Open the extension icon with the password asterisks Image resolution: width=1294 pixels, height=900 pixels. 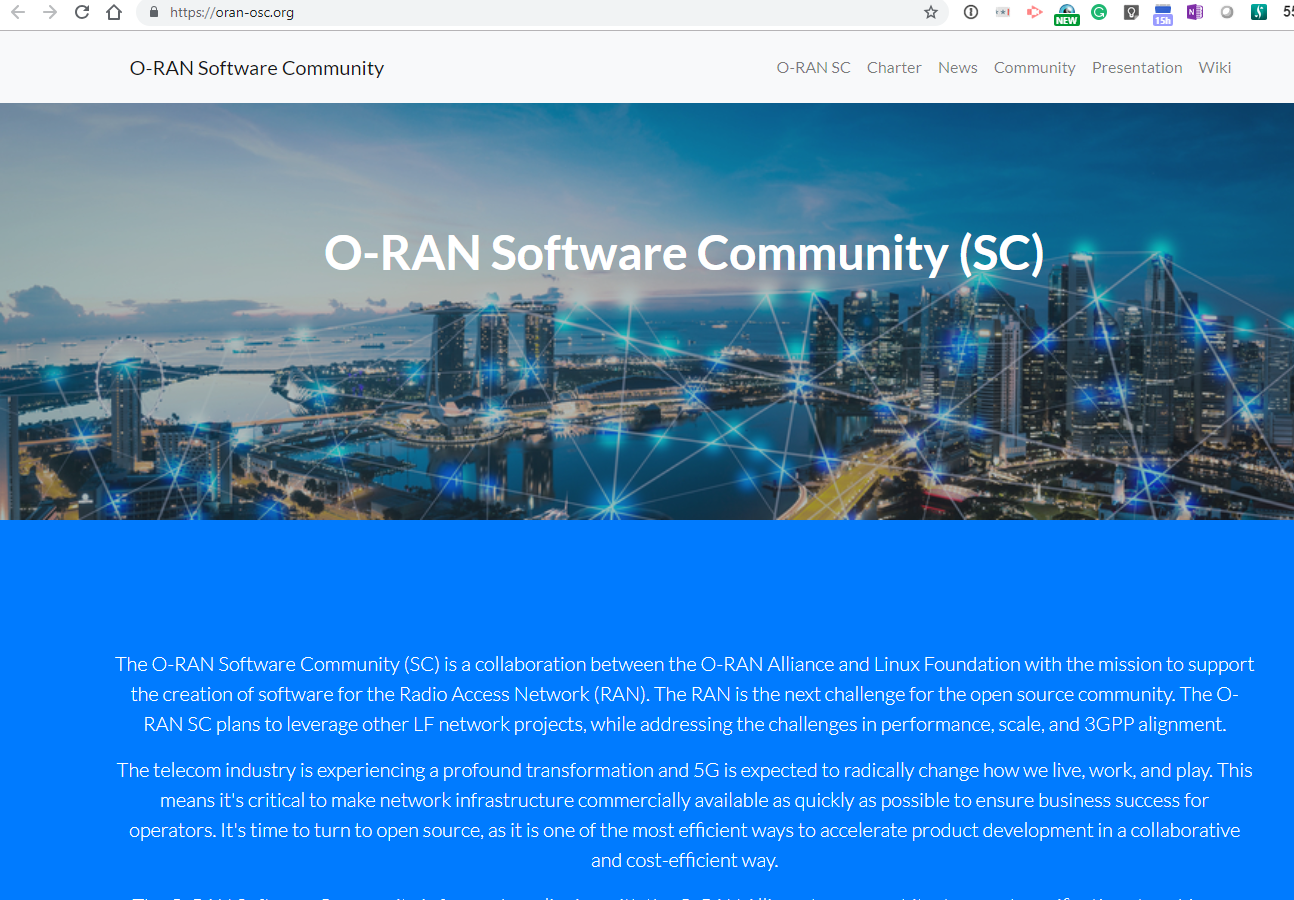(1003, 12)
